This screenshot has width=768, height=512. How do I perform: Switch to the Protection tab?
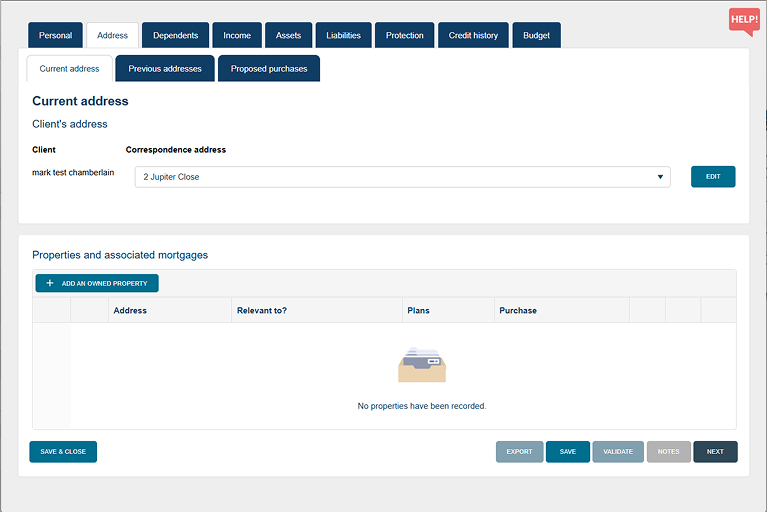[405, 35]
